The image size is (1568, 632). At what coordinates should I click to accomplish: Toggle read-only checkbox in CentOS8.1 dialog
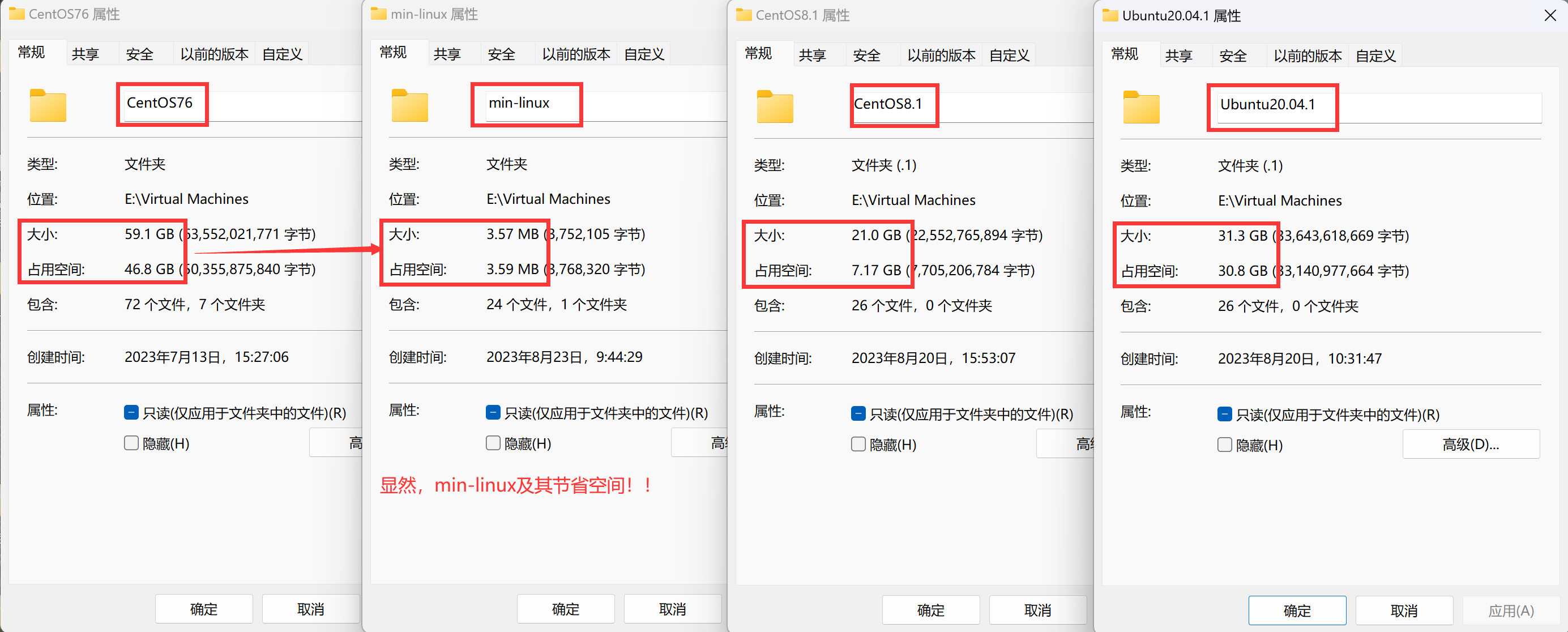858,414
